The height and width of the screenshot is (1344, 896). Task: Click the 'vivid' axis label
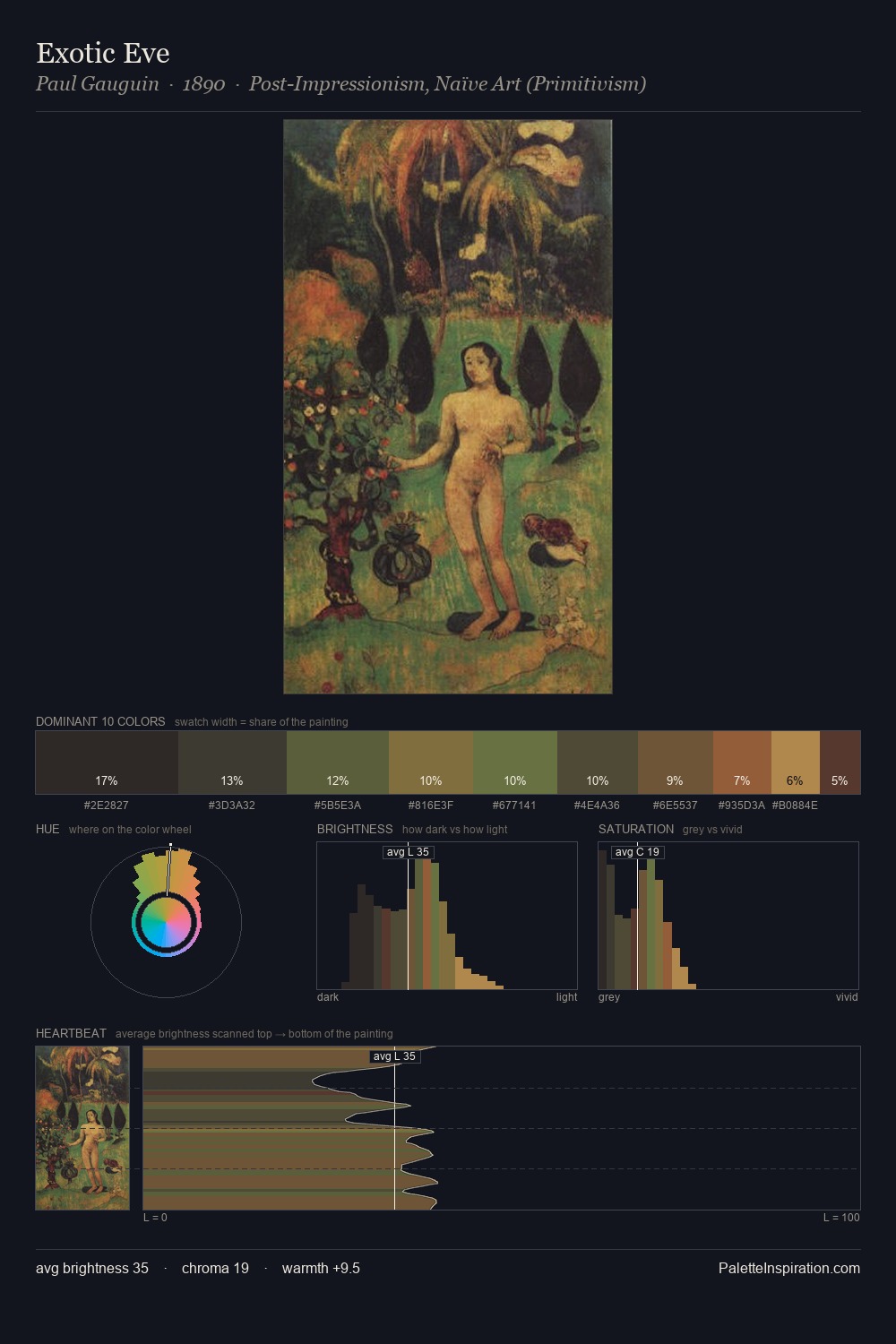pyautogui.click(x=847, y=997)
